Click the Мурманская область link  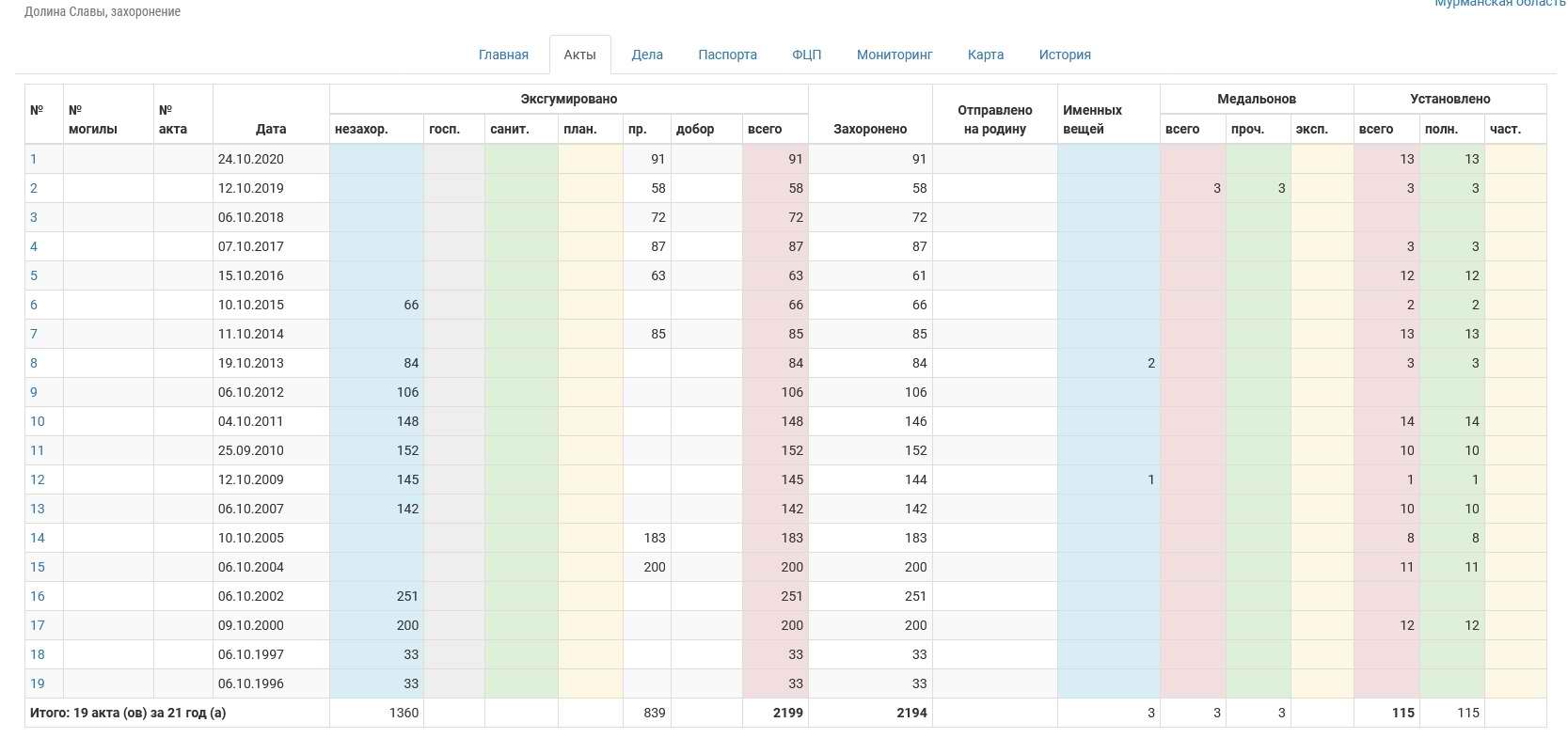pyautogui.click(x=1499, y=4)
